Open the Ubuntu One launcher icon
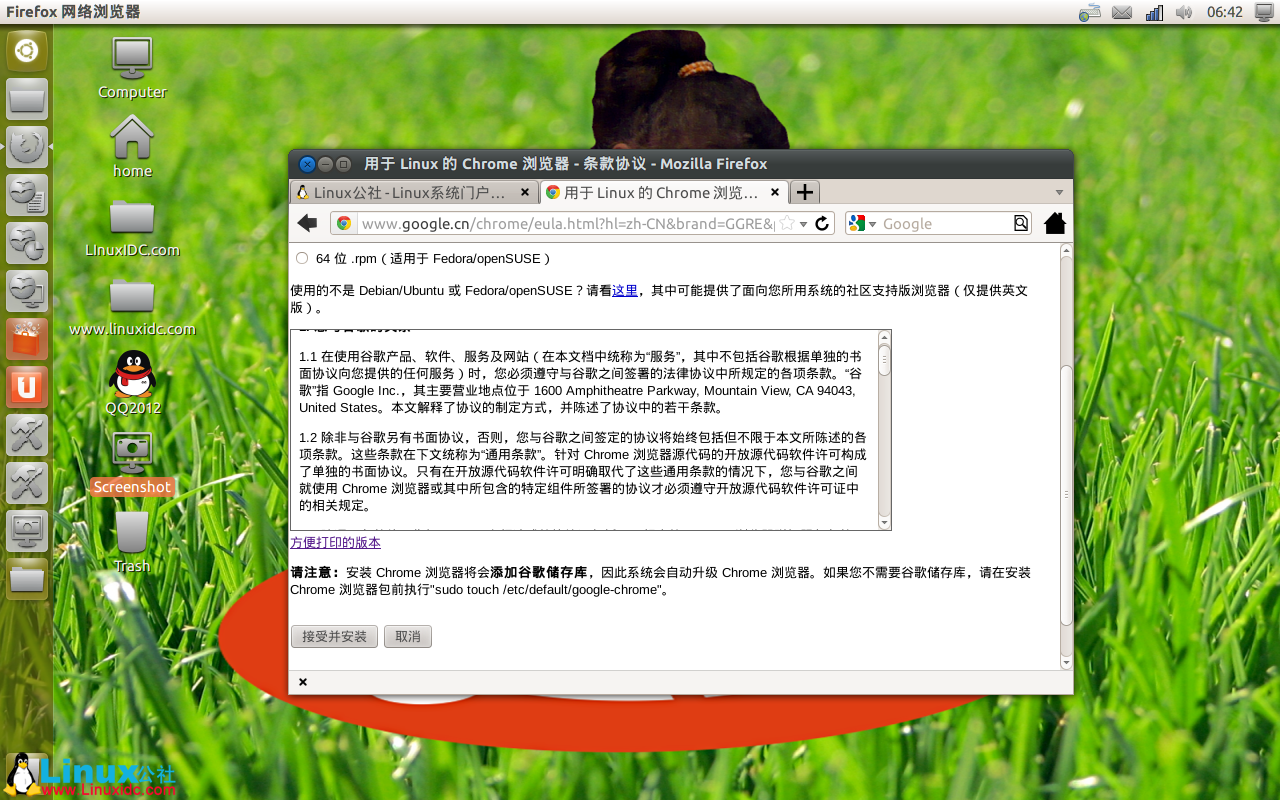This screenshot has height=800, width=1280. [x=27, y=387]
